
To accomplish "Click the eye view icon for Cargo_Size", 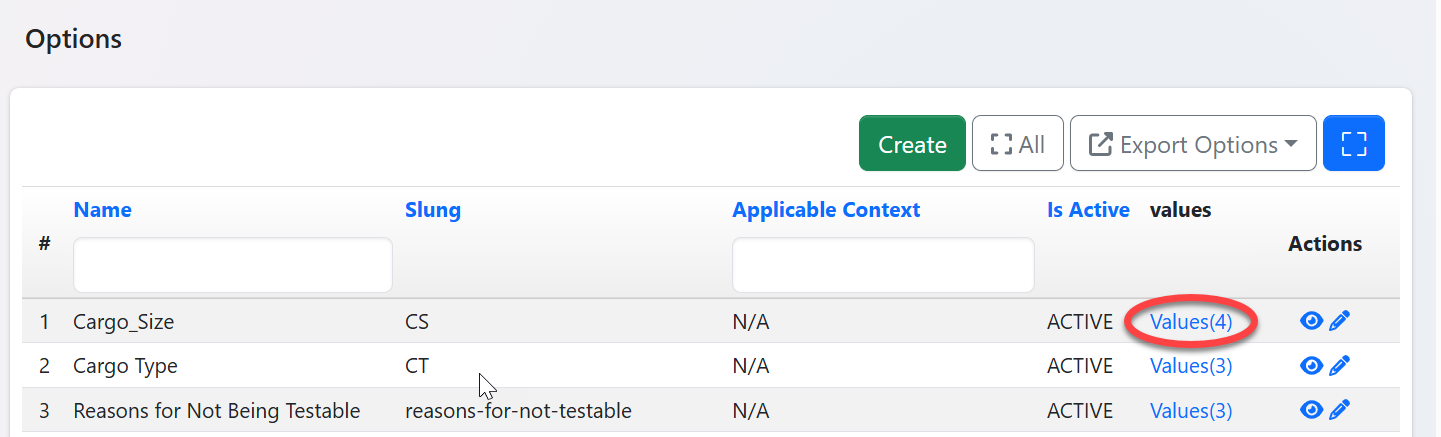I will coord(1310,321).
